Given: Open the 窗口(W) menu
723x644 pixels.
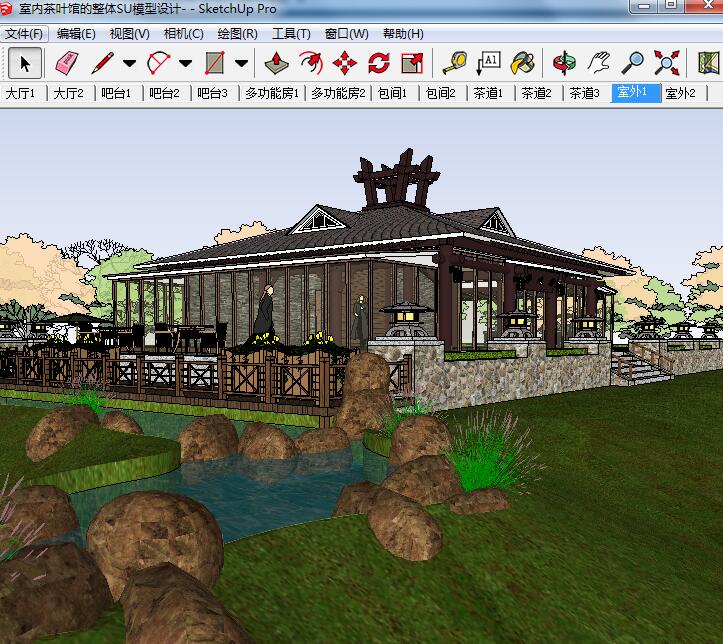Looking at the screenshot, I should 346,34.
